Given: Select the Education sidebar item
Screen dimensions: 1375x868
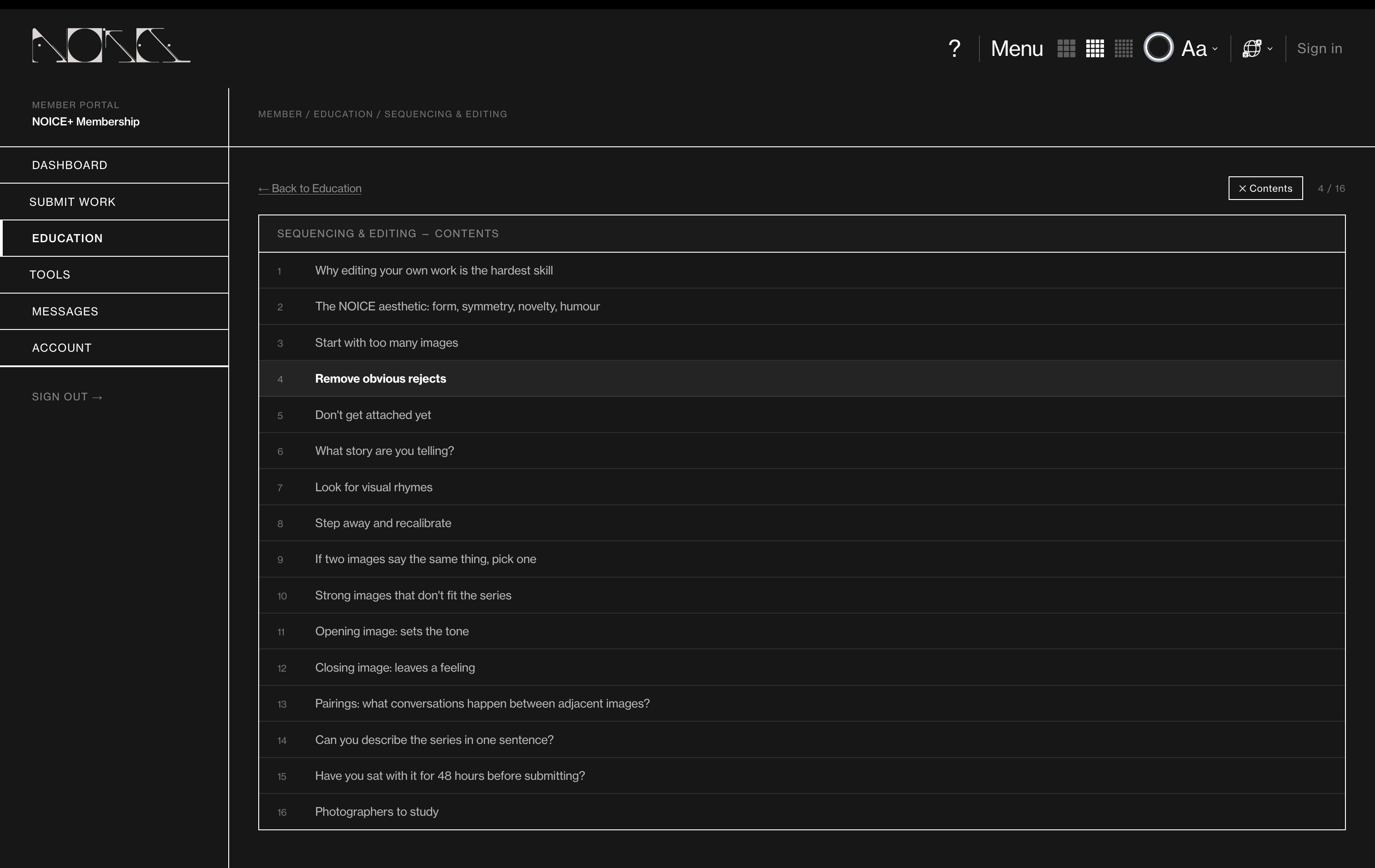Looking at the screenshot, I should point(114,238).
